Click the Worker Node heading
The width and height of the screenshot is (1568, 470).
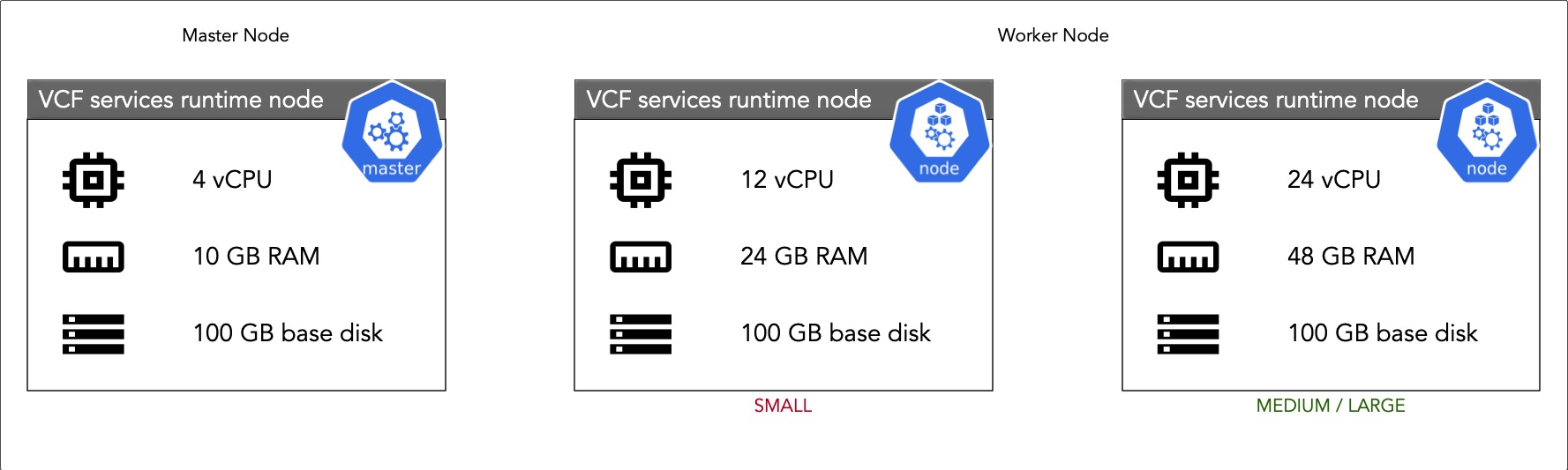click(x=1053, y=35)
